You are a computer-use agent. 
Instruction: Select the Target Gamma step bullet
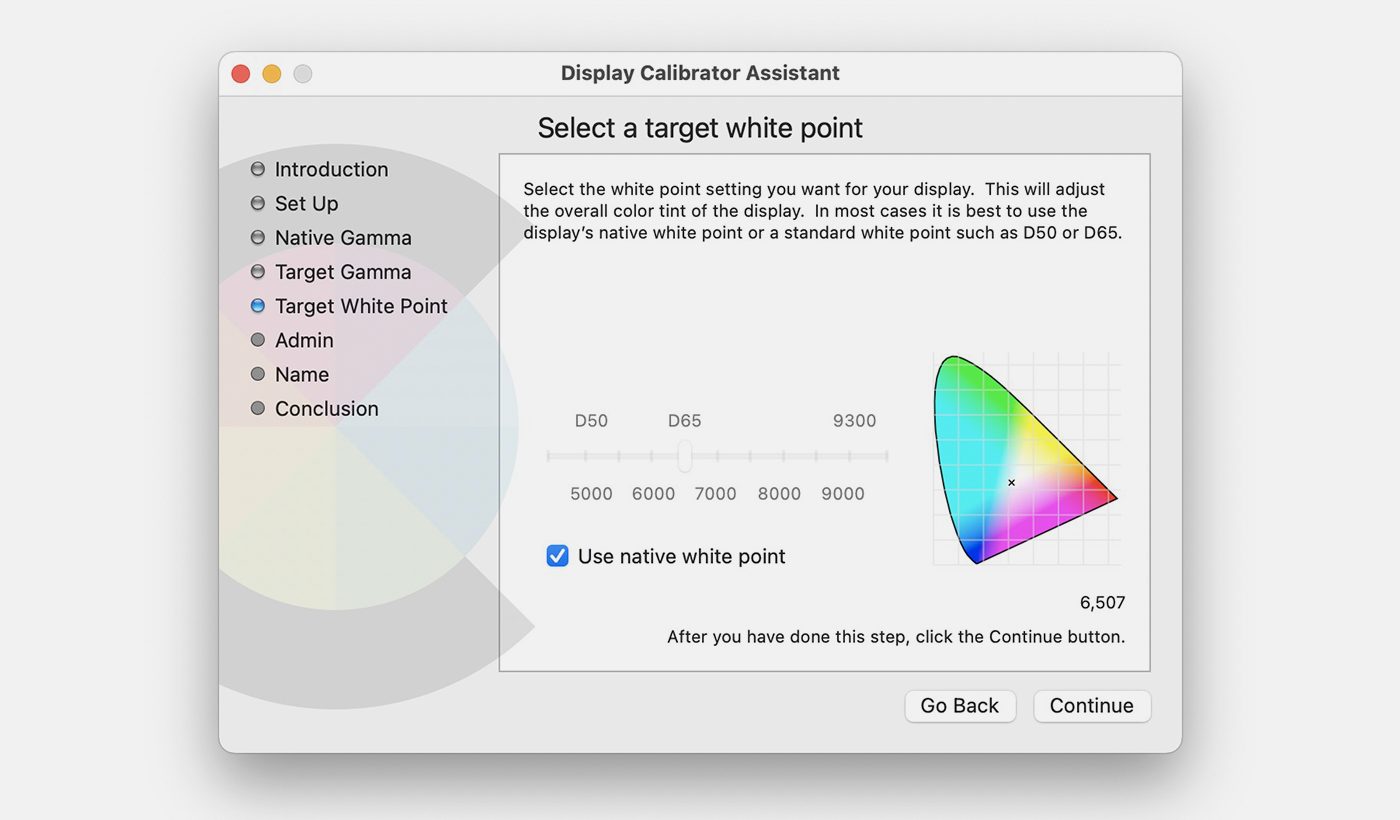(258, 272)
